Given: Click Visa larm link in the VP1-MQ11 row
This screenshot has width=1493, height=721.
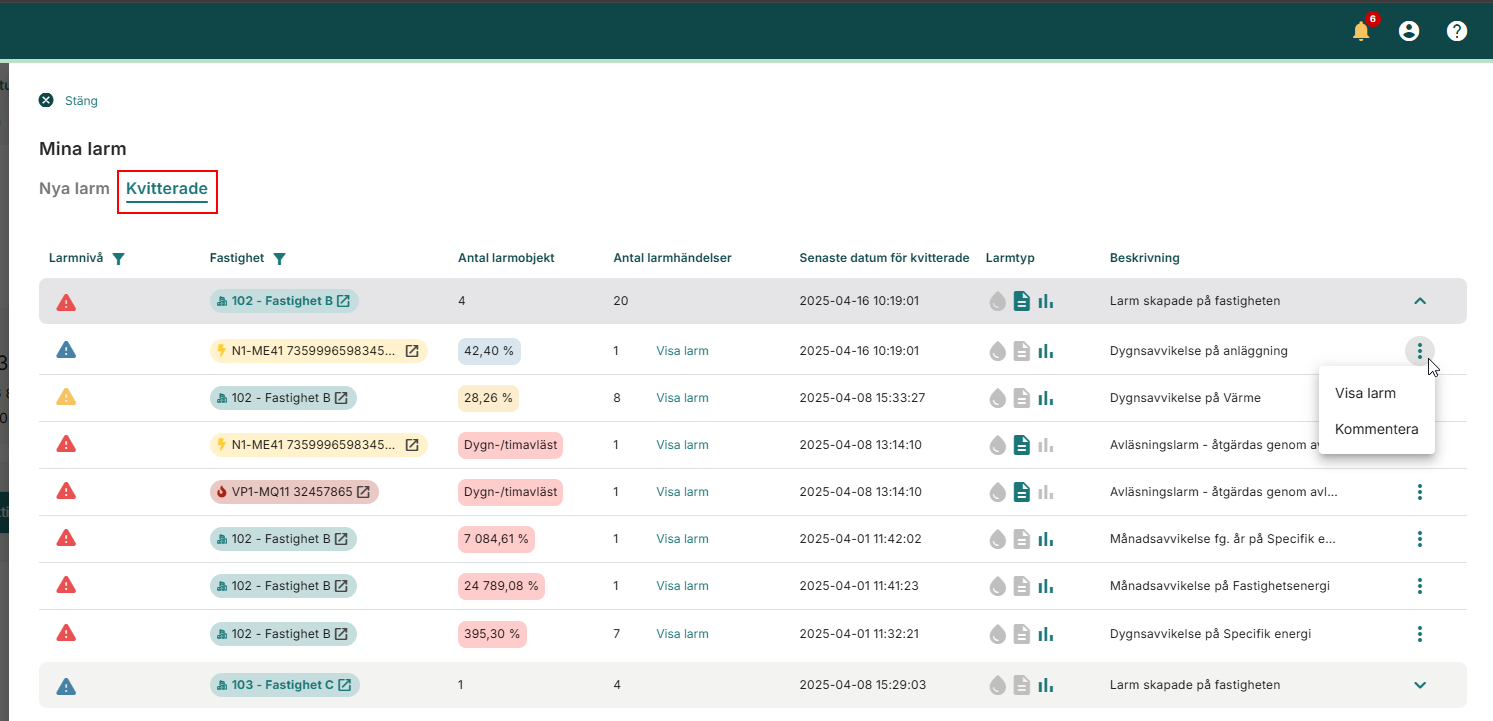Looking at the screenshot, I should click(x=682, y=492).
